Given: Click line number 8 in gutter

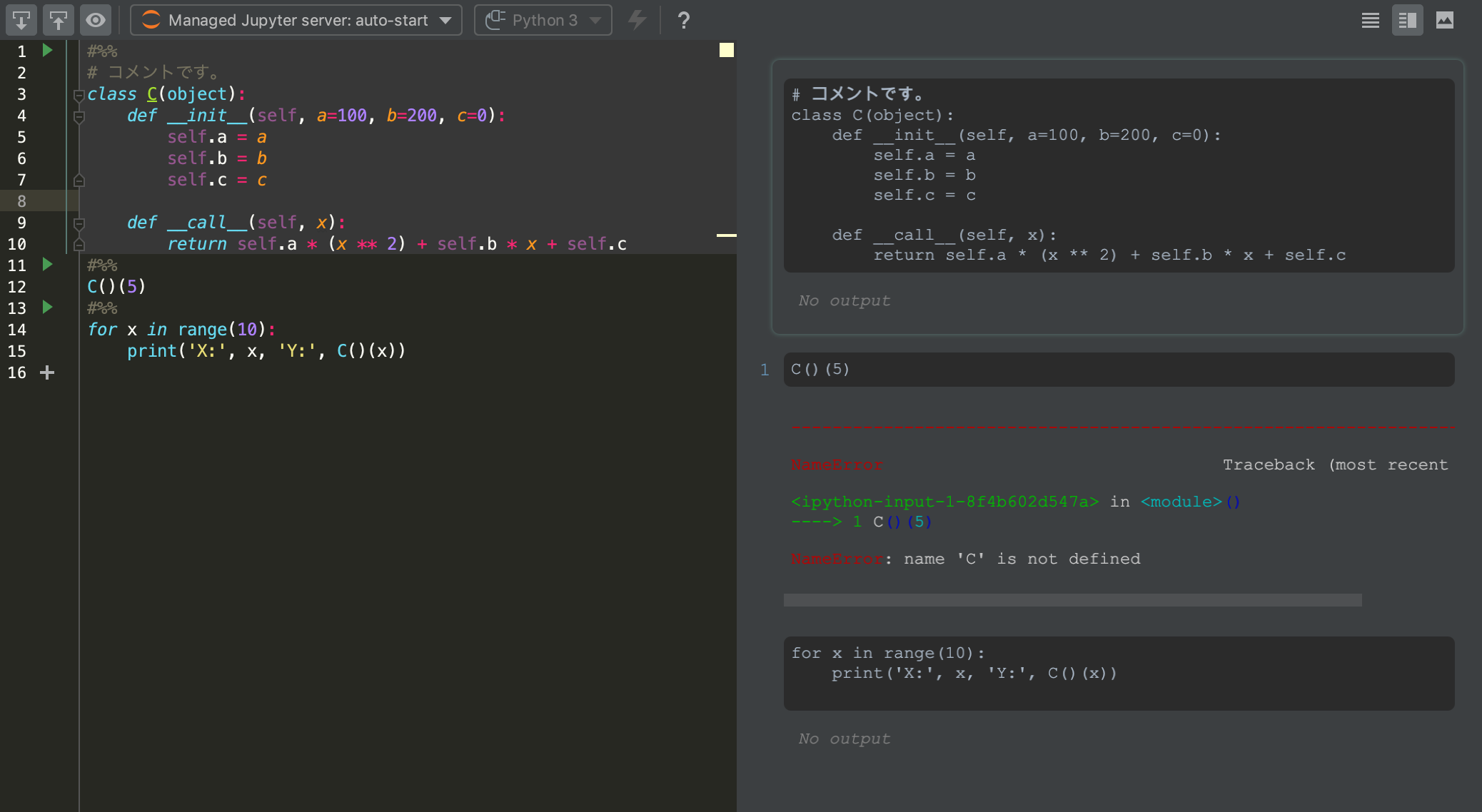Looking at the screenshot, I should pos(21,201).
